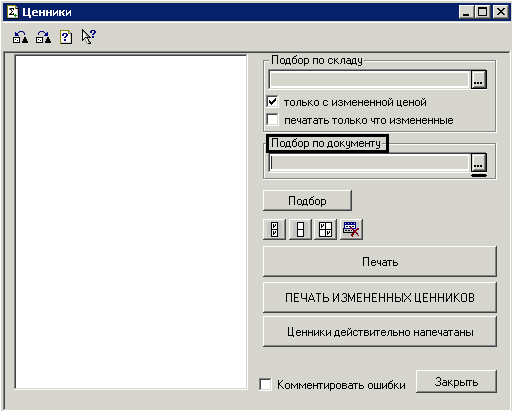Screen dimensions: 512x411
Task: Click the check-all marks icon button
Action: (x=274, y=229)
